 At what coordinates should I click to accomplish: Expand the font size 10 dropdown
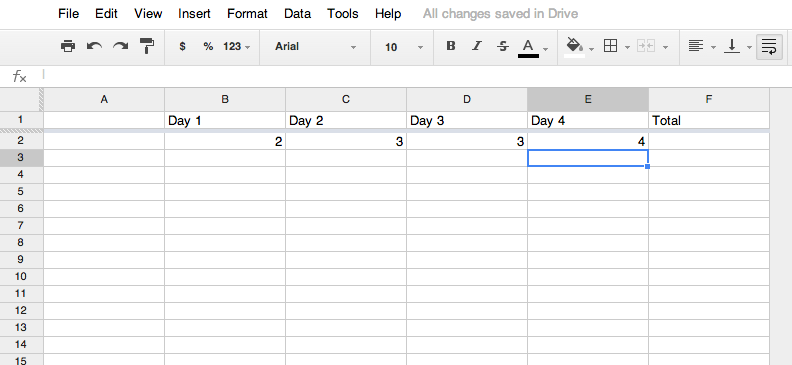click(x=403, y=47)
